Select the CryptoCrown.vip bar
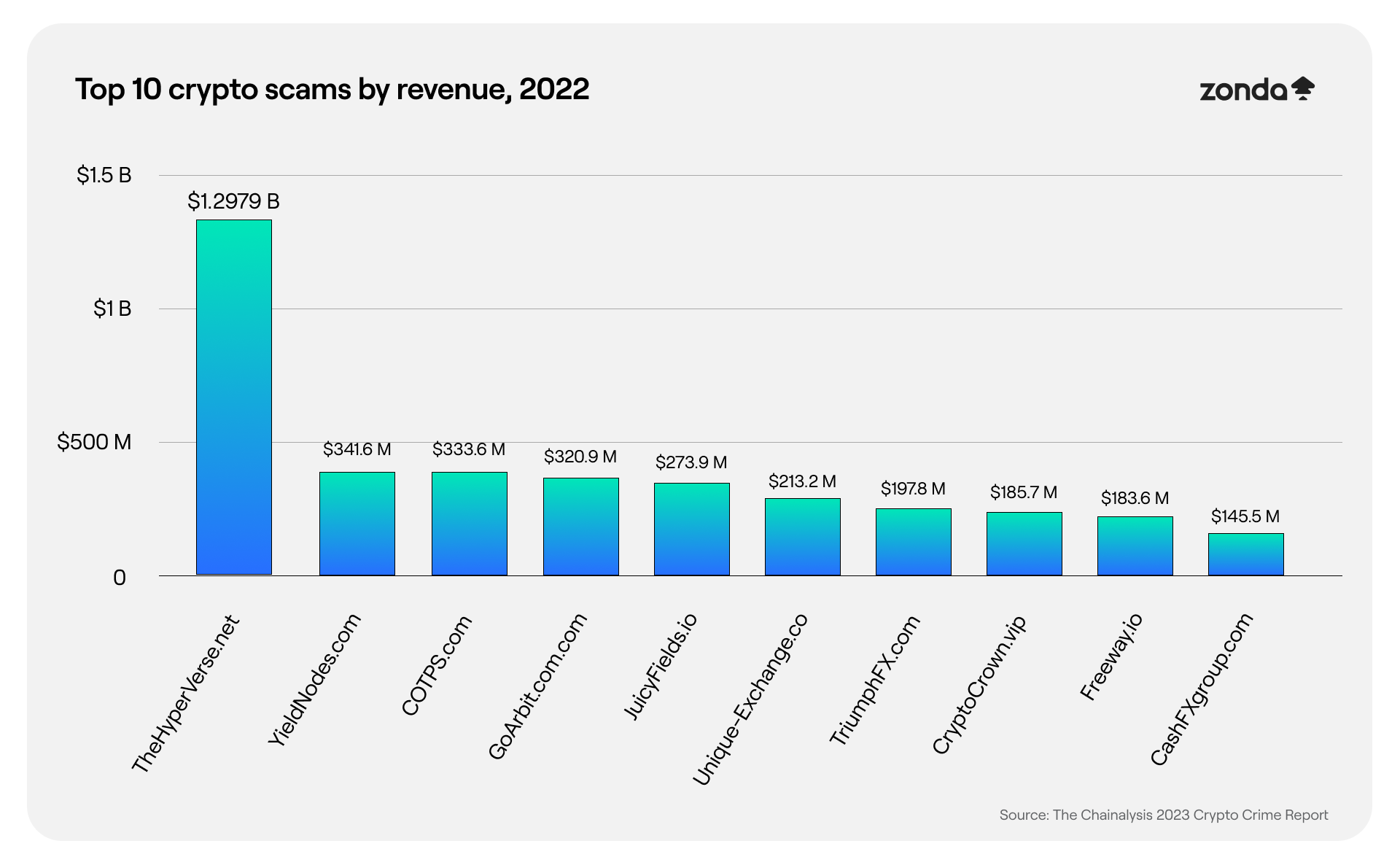This screenshot has width=1400, height=865. click(x=1024, y=543)
